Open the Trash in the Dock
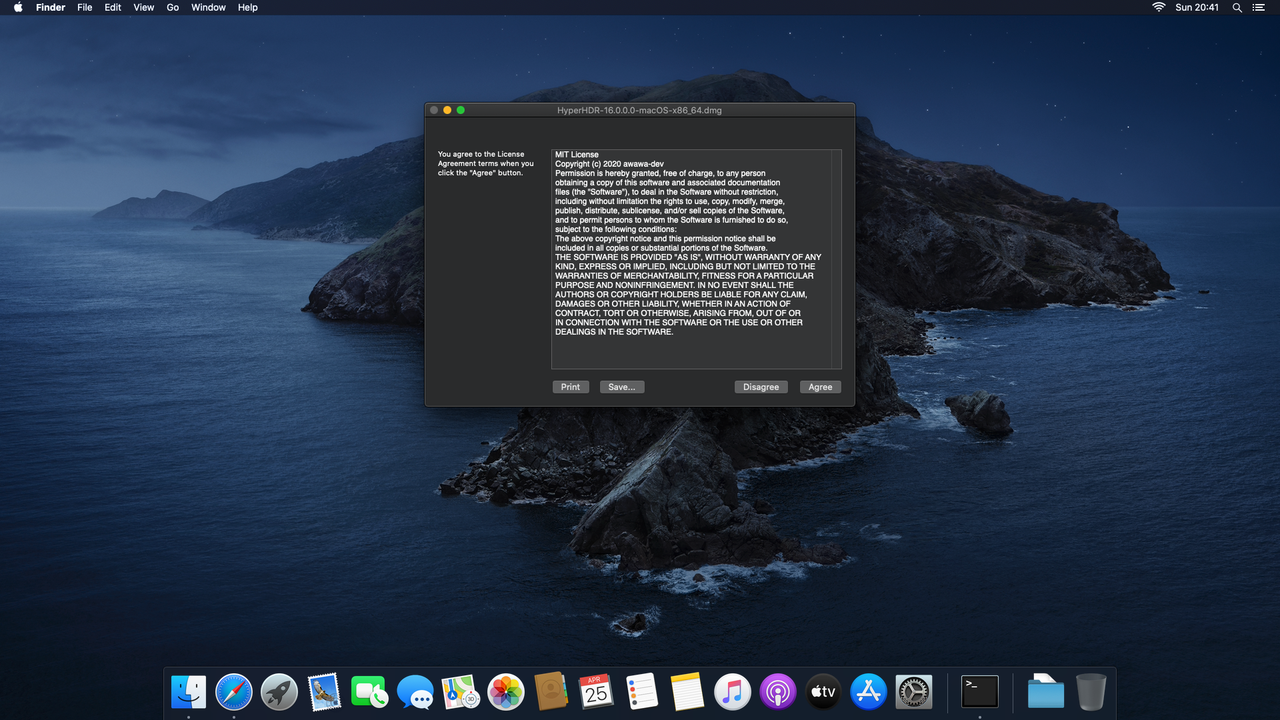The width and height of the screenshot is (1280, 720). point(1091,691)
